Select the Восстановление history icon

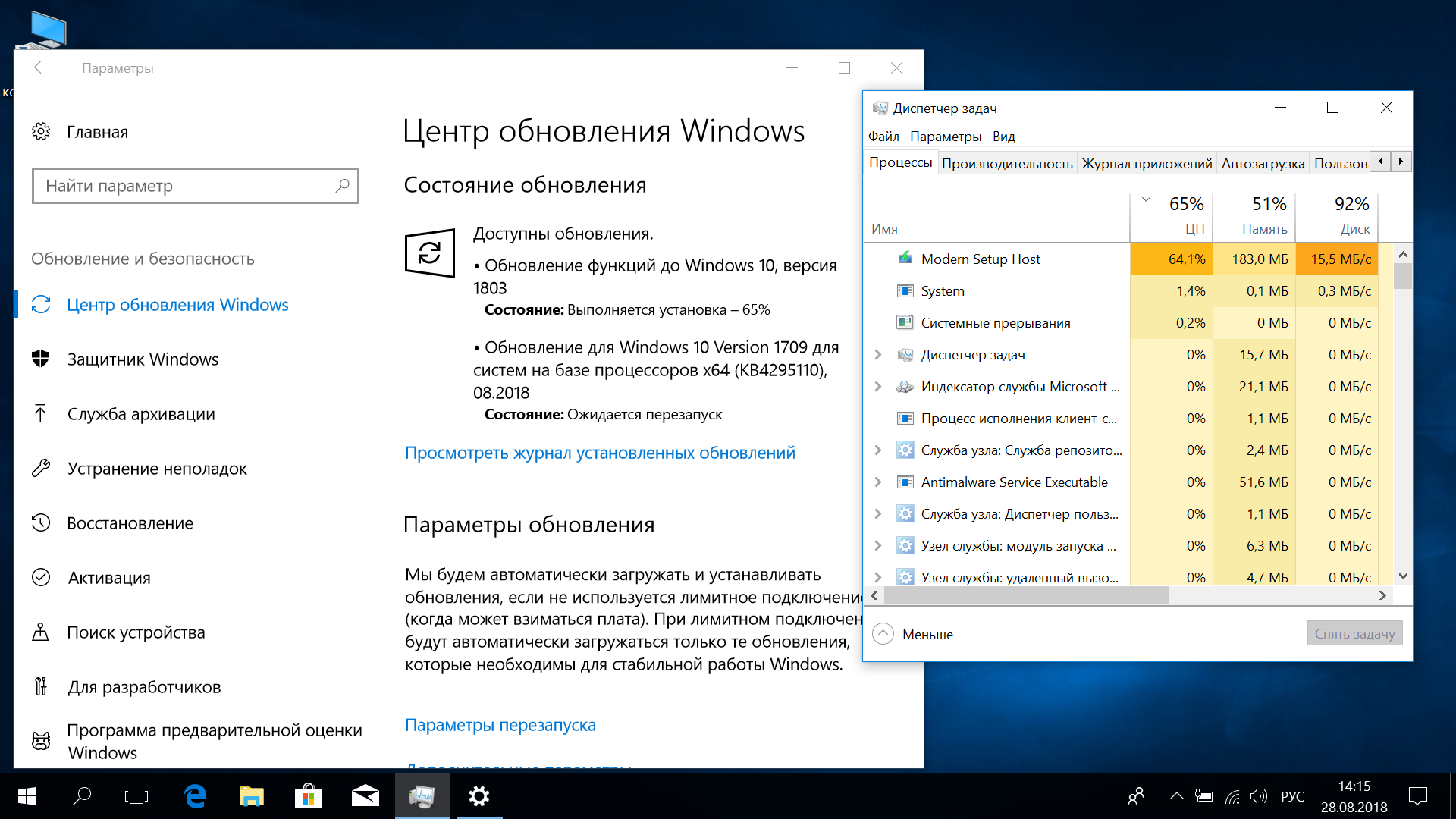[41, 522]
